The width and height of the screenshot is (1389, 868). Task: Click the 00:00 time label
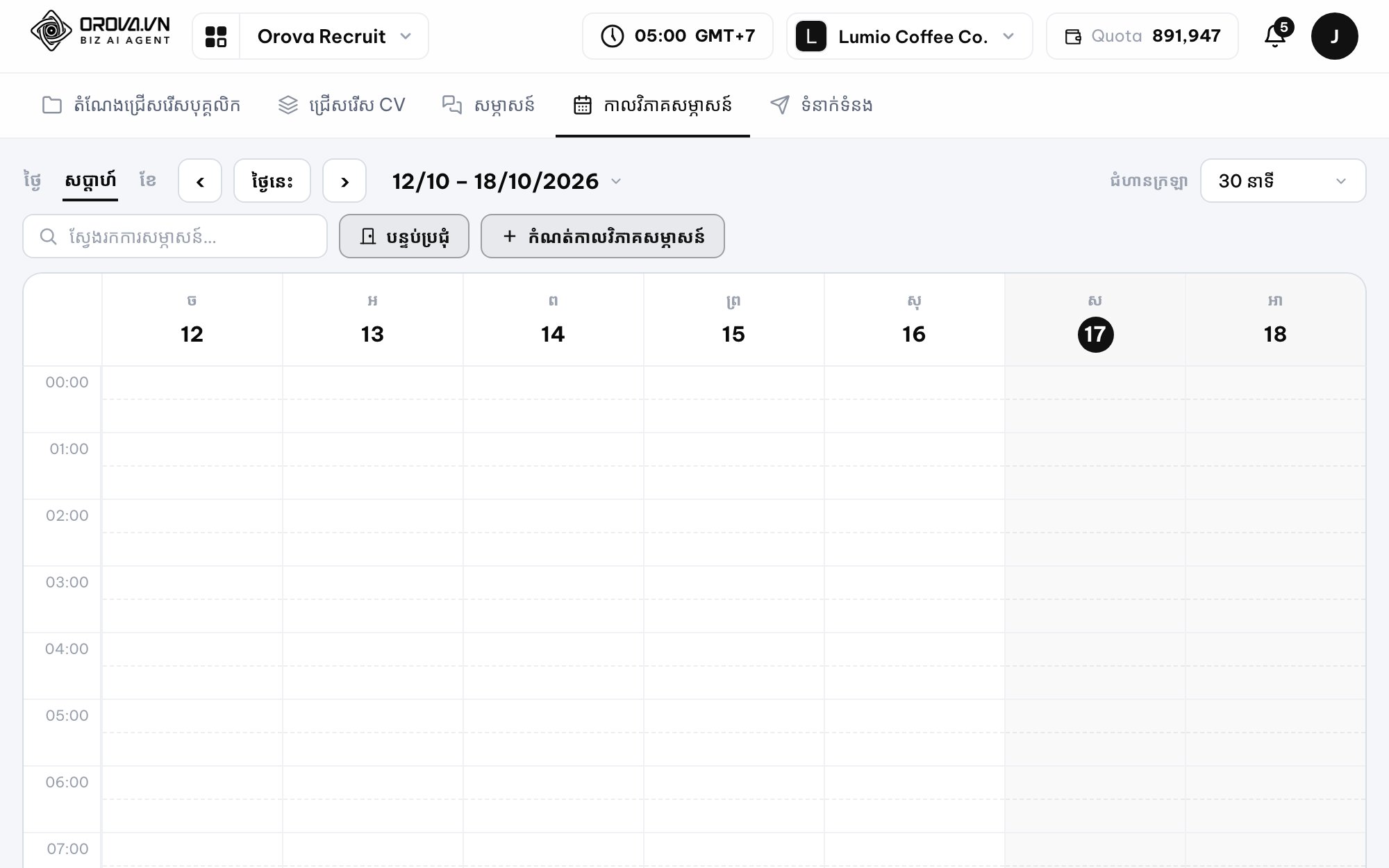(x=67, y=382)
